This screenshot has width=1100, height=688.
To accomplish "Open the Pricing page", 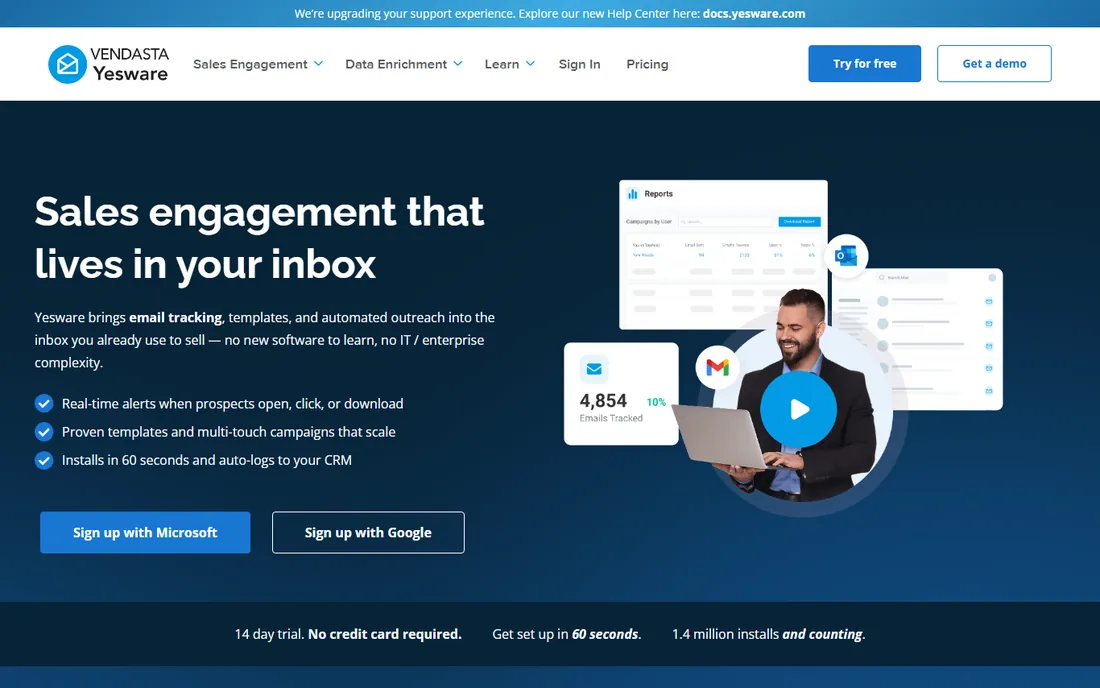I will point(647,64).
